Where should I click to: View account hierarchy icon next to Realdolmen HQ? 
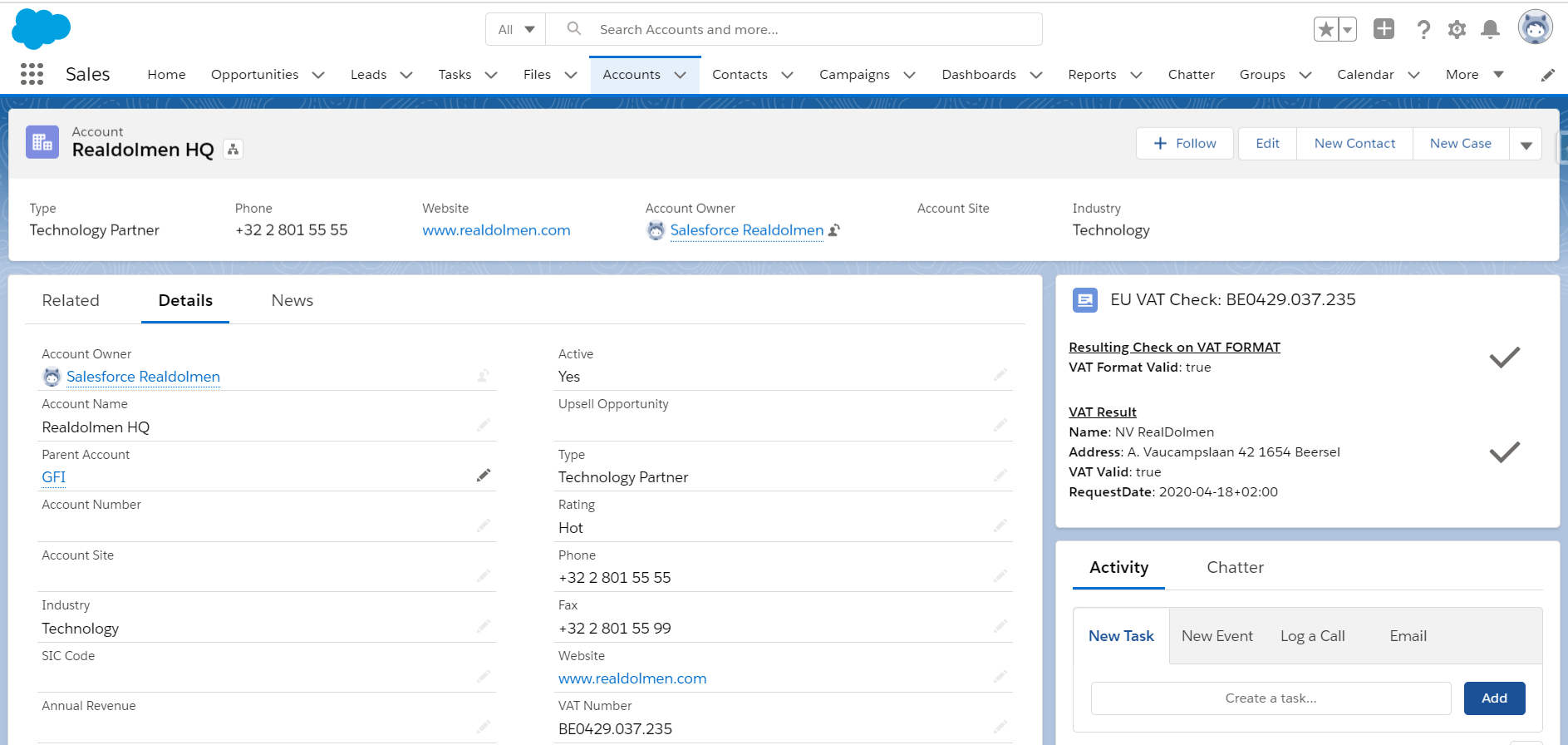click(x=233, y=150)
